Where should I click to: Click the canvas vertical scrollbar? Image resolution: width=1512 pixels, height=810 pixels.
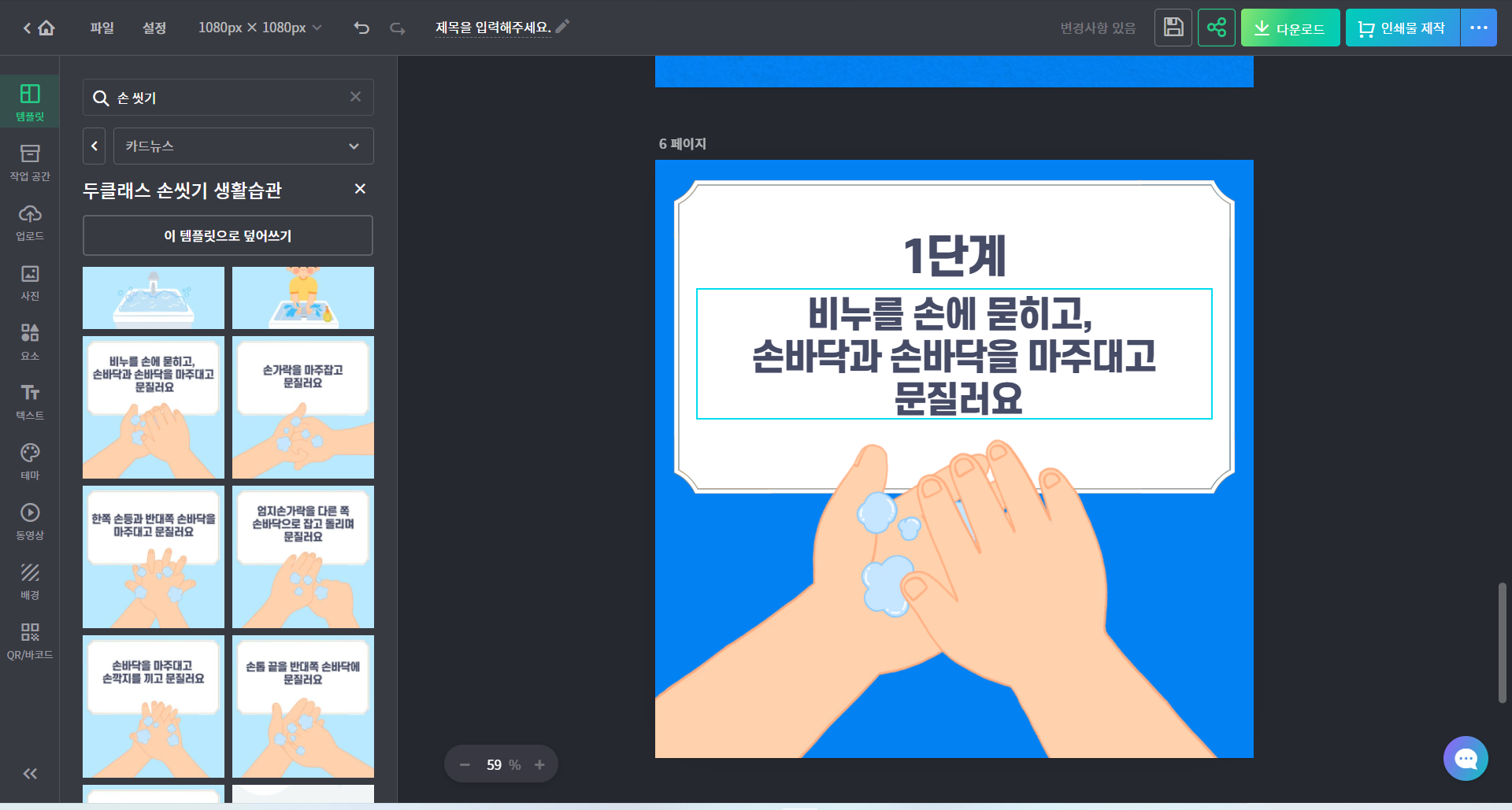click(x=1503, y=642)
